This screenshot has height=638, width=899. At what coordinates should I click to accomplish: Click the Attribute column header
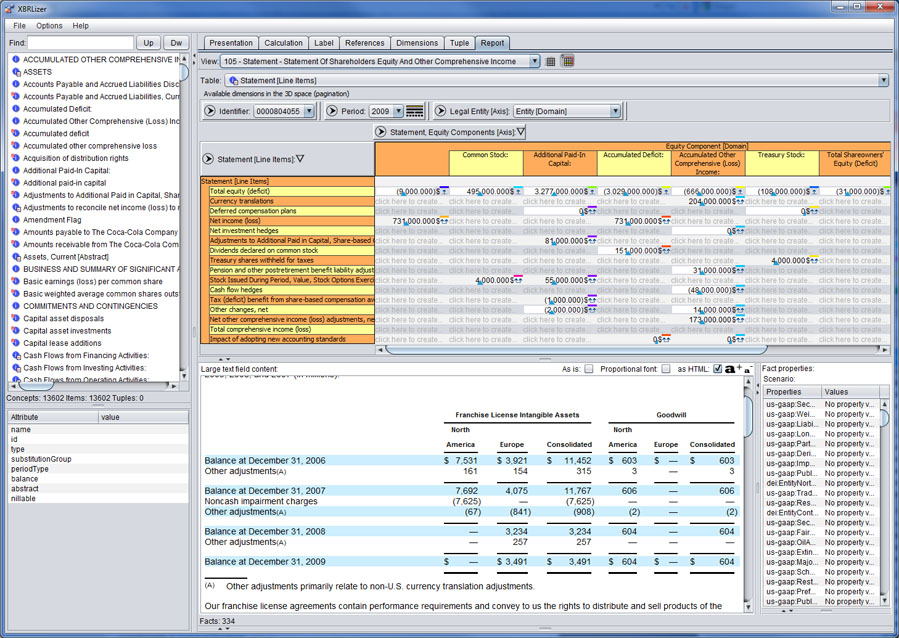coord(53,417)
